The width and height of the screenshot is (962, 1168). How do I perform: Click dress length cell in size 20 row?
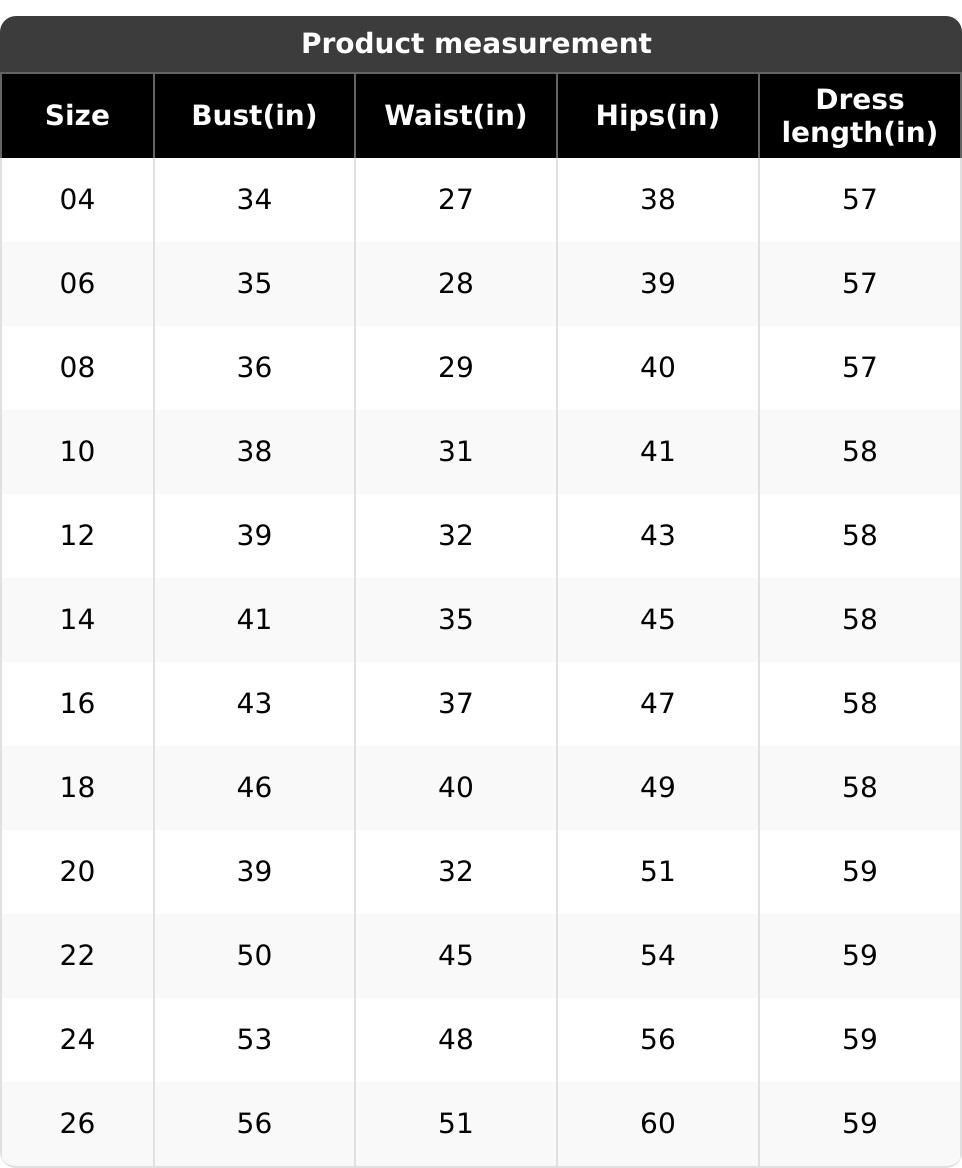tap(859, 872)
